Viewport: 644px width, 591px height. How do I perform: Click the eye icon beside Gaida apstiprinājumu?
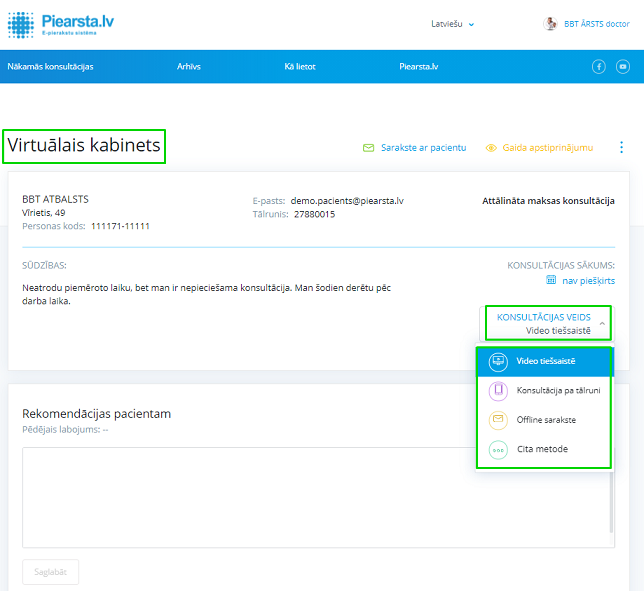click(x=491, y=148)
